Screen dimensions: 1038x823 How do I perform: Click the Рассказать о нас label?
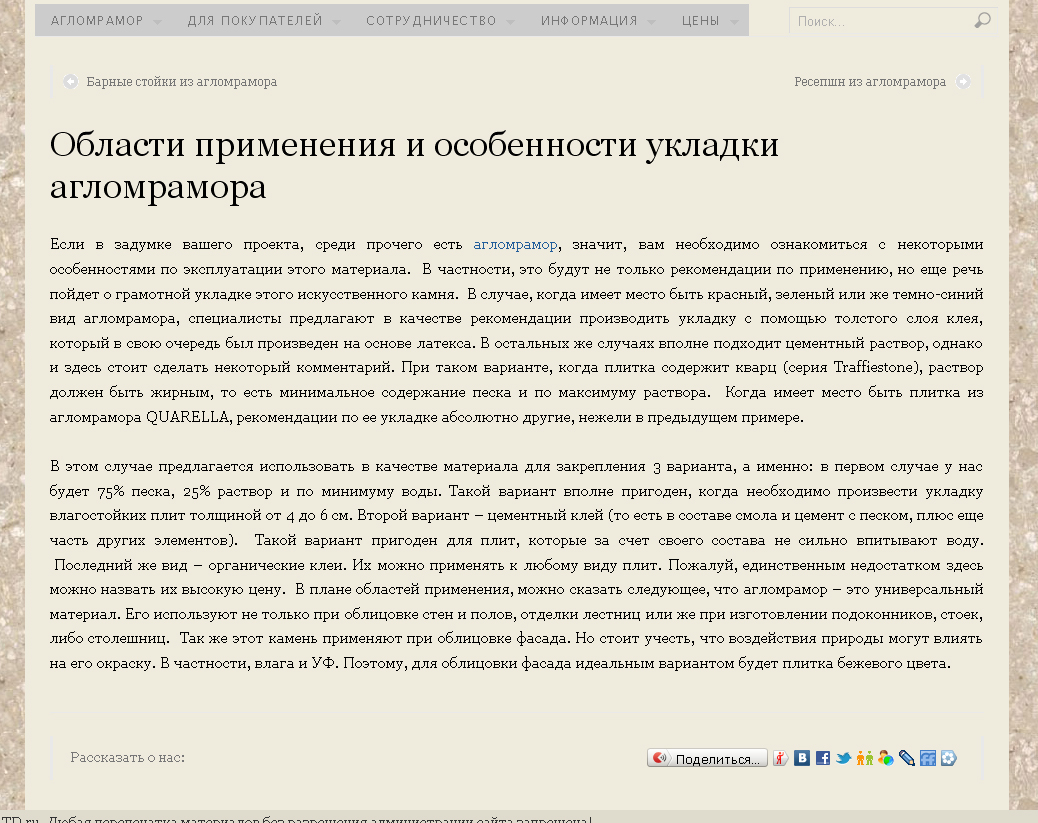pos(128,757)
